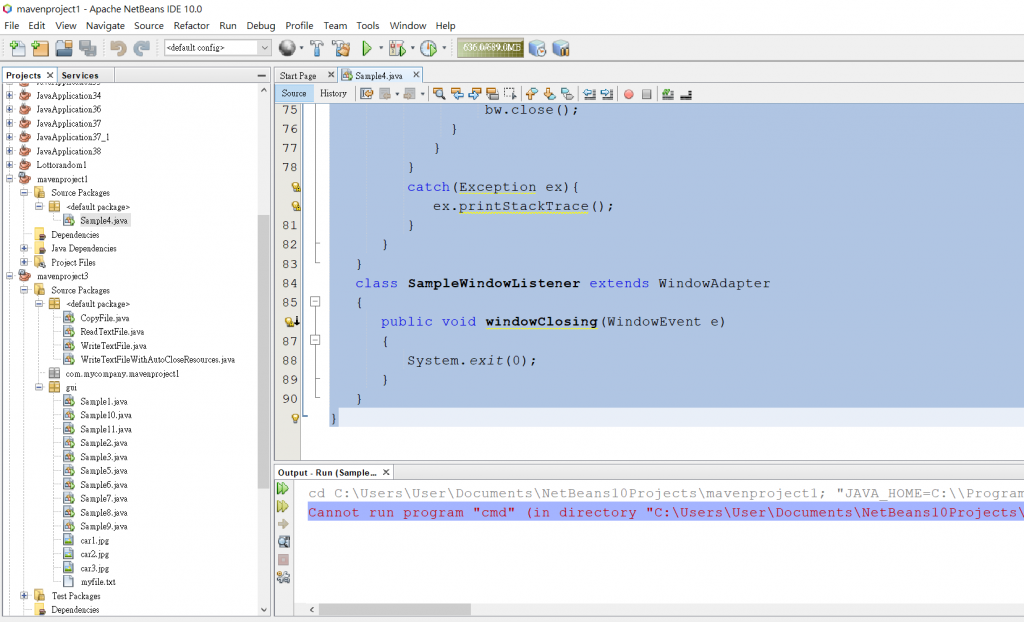Expand the Test Packages node

[x=24, y=595]
